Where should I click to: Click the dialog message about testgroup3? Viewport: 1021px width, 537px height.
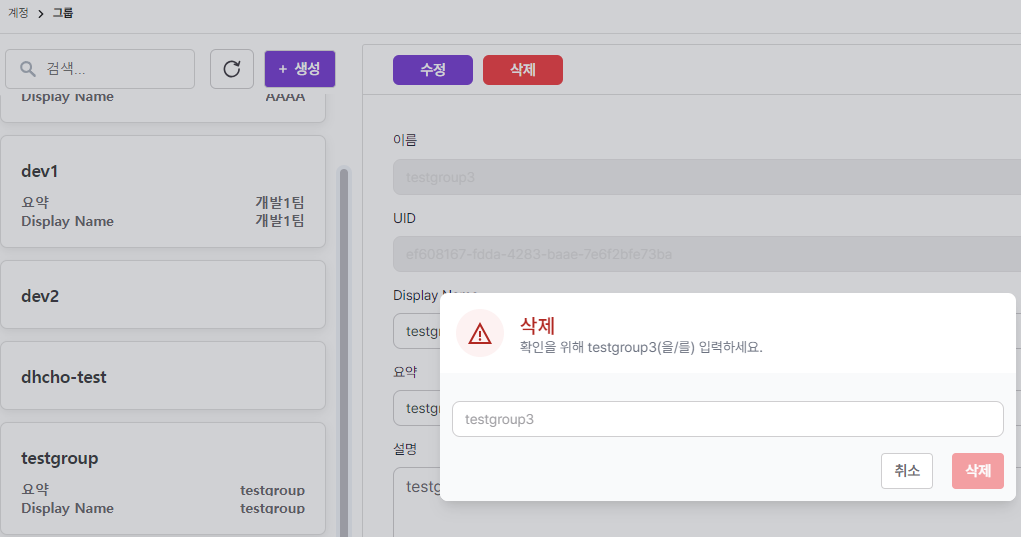tap(641, 348)
